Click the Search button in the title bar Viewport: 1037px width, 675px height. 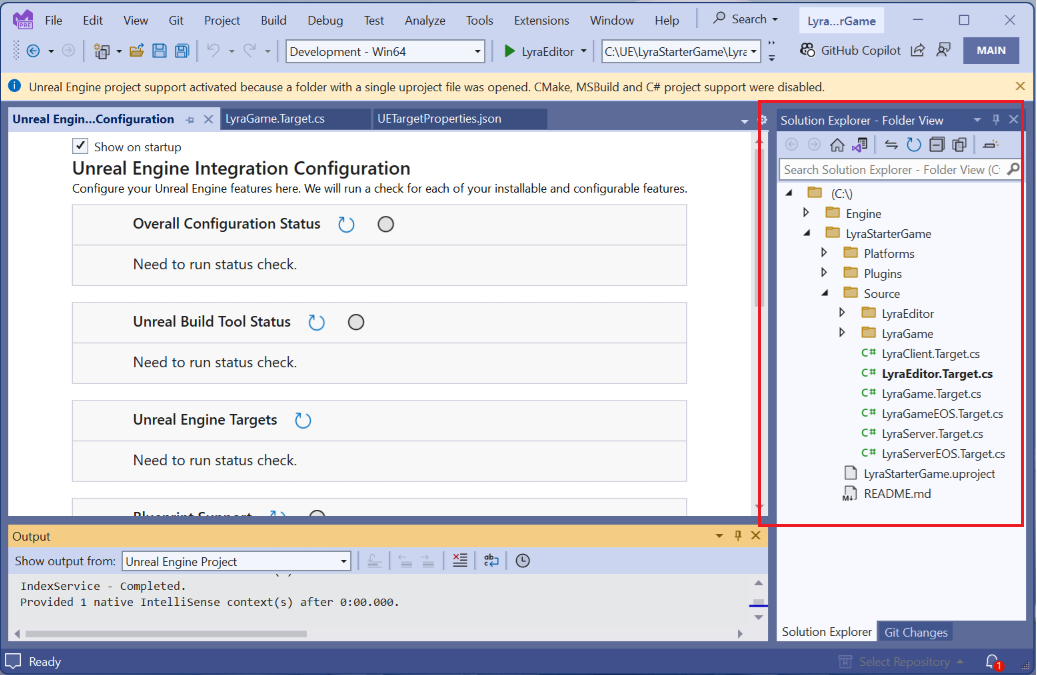tap(745, 19)
